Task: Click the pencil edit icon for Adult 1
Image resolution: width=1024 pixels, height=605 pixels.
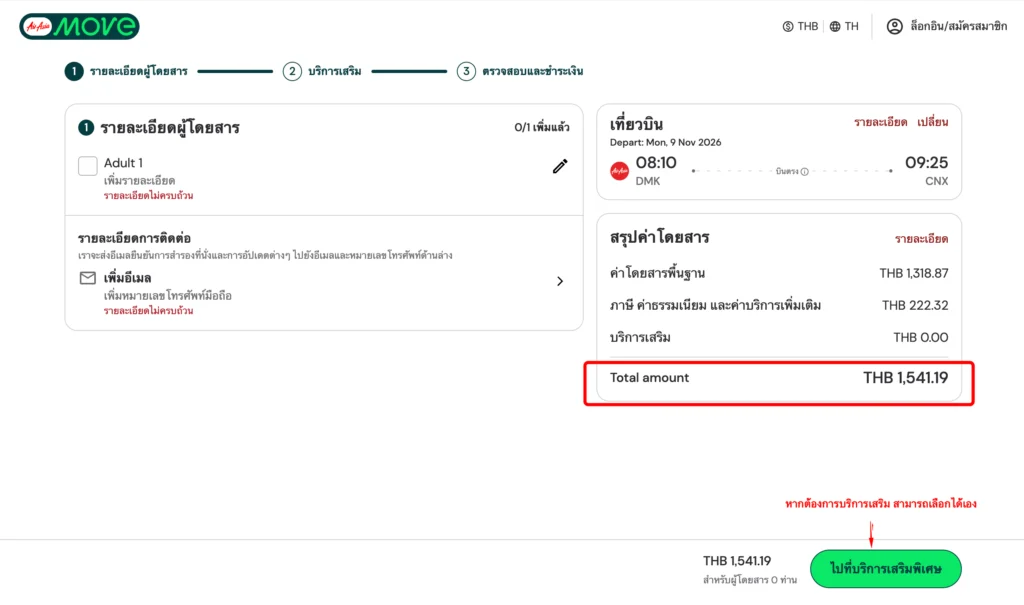Action: click(x=560, y=167)
